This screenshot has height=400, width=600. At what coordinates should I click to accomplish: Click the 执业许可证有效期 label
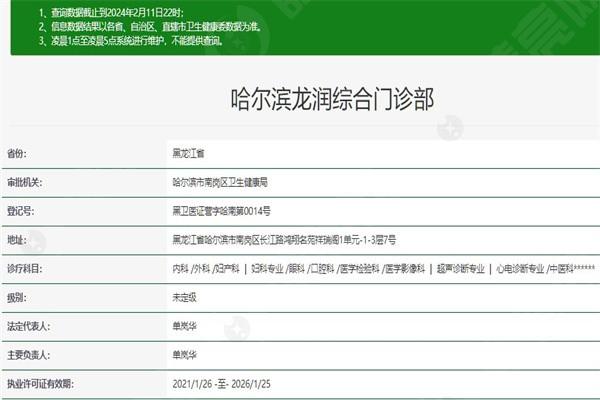click(x=40, y=384)
